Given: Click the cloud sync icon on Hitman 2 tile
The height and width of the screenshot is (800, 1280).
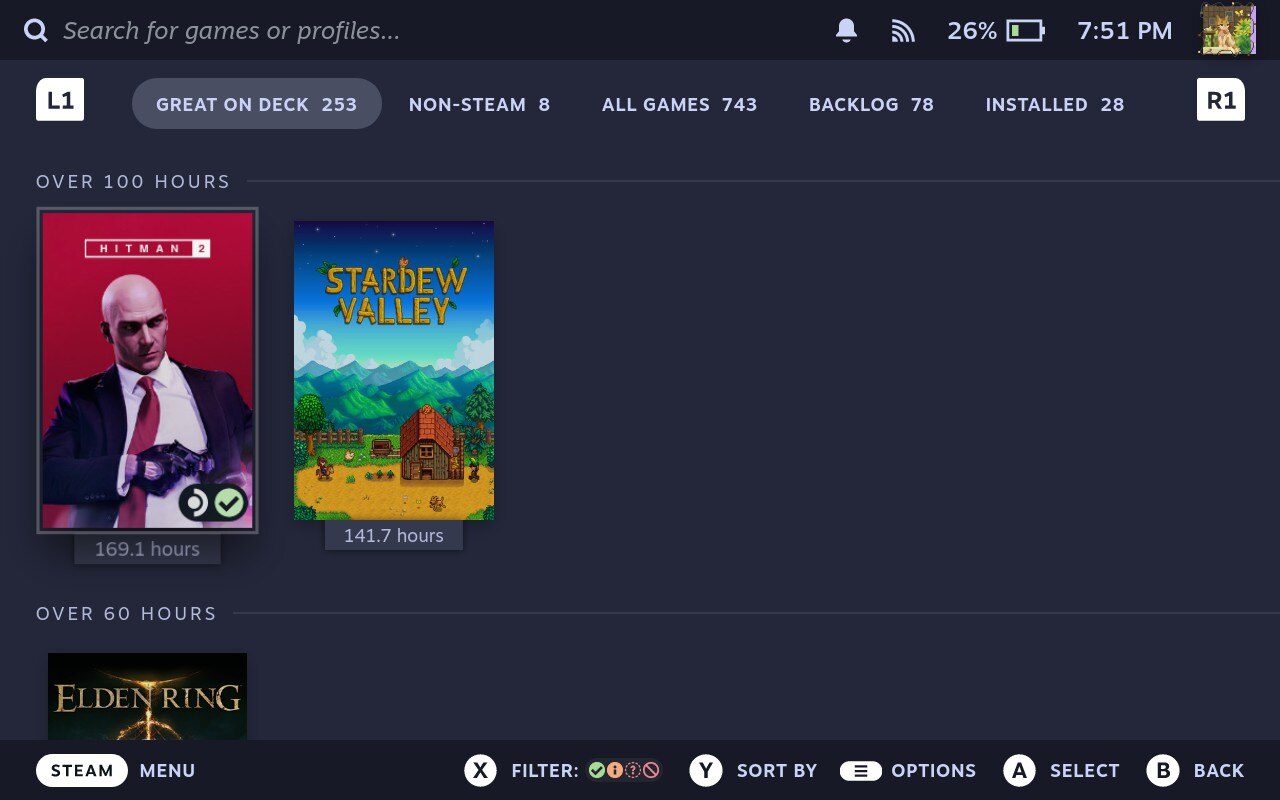Looking at the screenshot, I should click(196, 503).
